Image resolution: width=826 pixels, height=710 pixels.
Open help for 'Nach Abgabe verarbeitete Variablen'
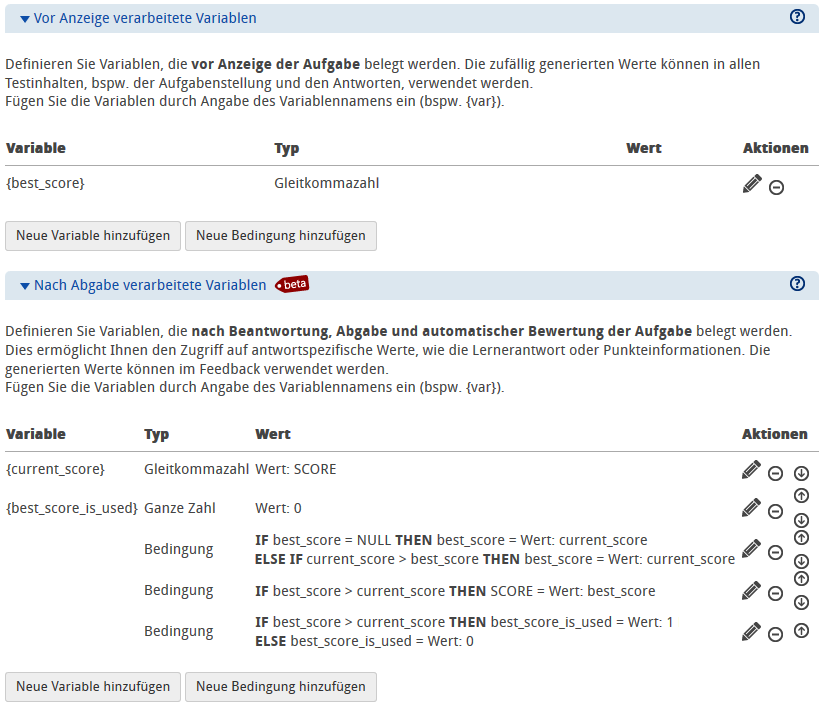[x=797, y=284]
